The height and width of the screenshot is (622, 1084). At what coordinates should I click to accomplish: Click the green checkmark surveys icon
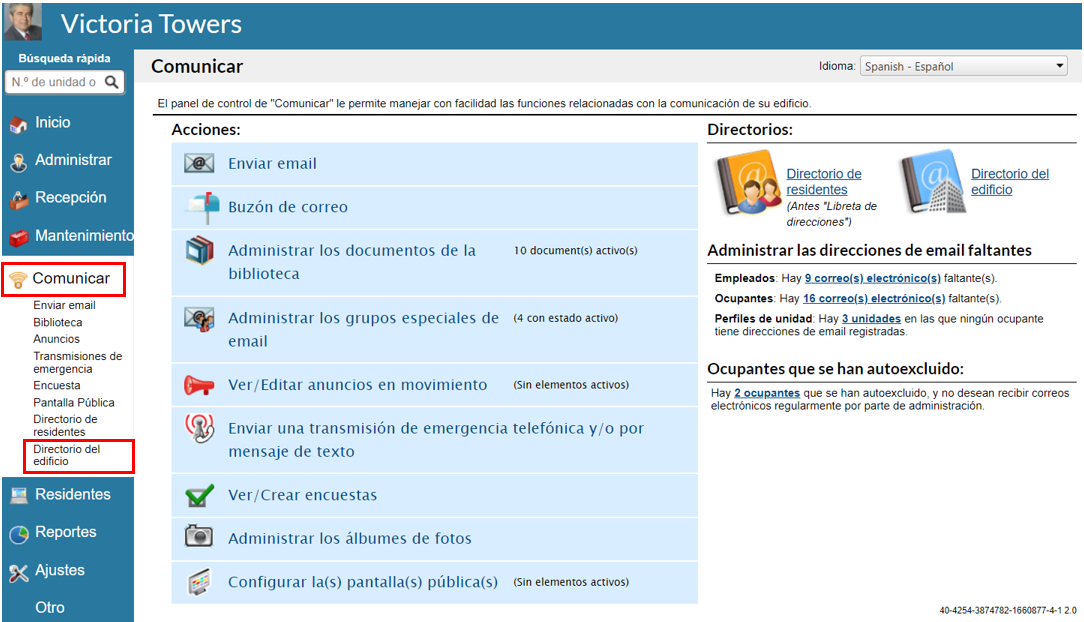199,495
